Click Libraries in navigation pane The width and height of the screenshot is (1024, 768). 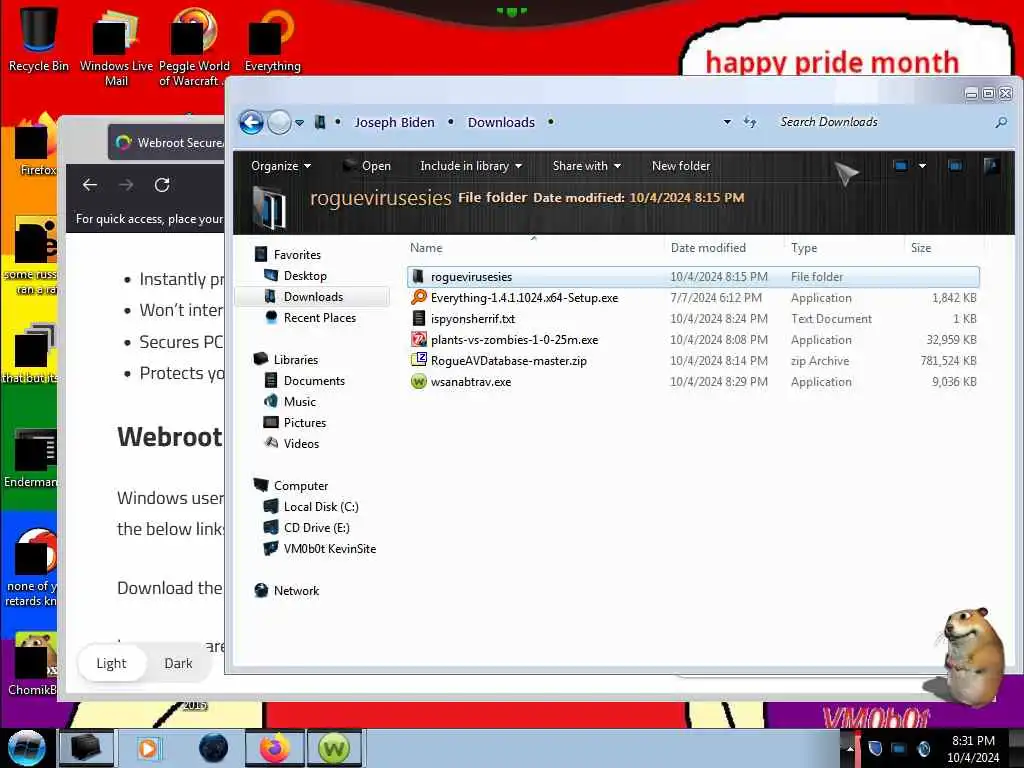295,360
